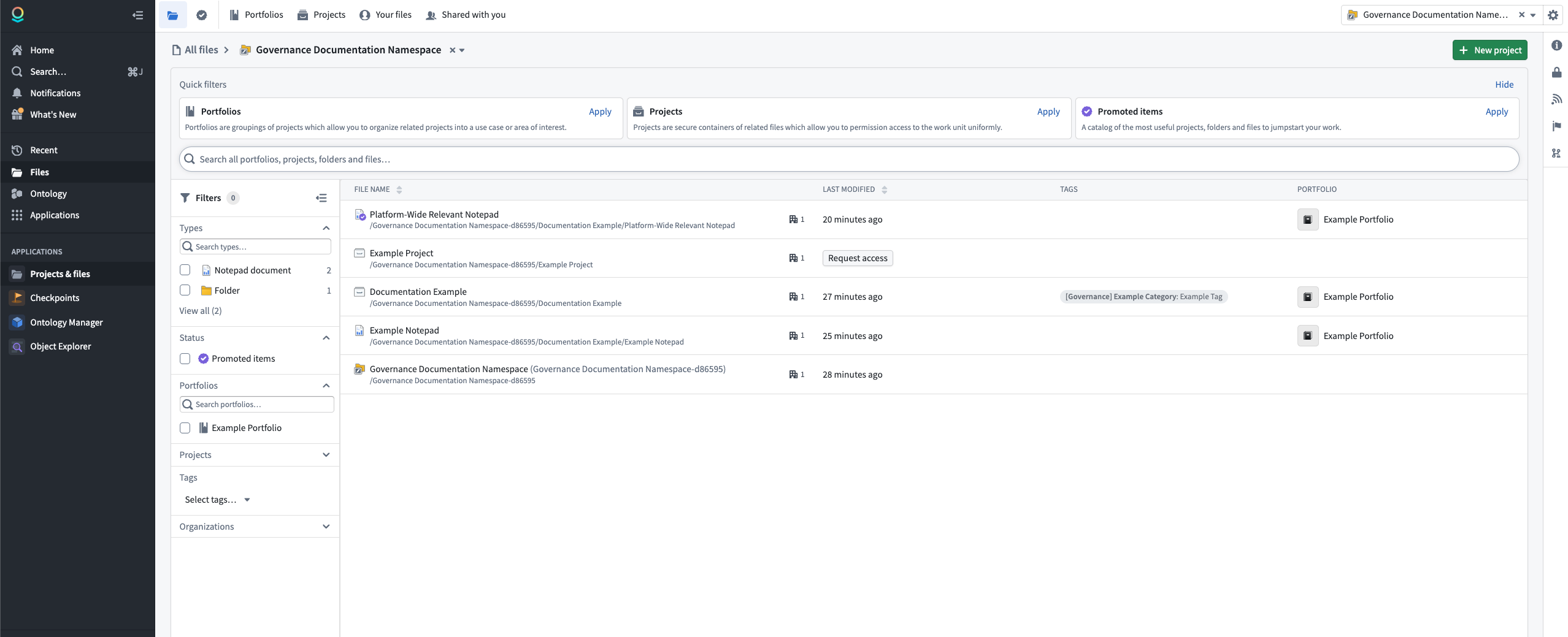
Task: Open the resource information panel on the right
Action: [1556, 45]
